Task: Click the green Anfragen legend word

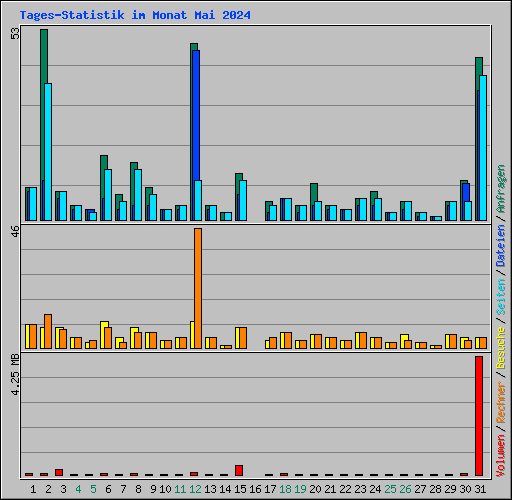Action: [x=501, y=189]
